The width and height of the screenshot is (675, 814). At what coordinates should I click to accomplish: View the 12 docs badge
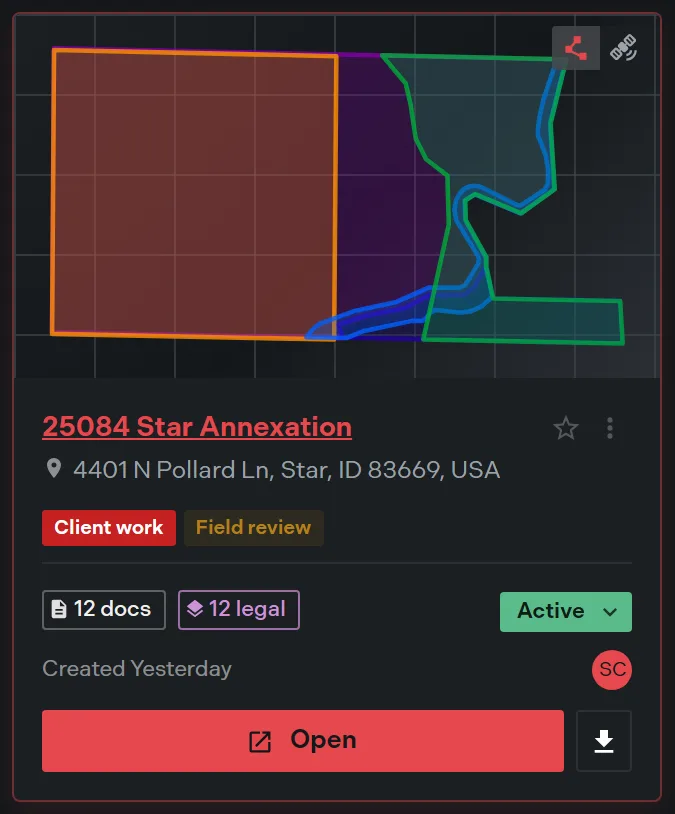tap(104, 609)
